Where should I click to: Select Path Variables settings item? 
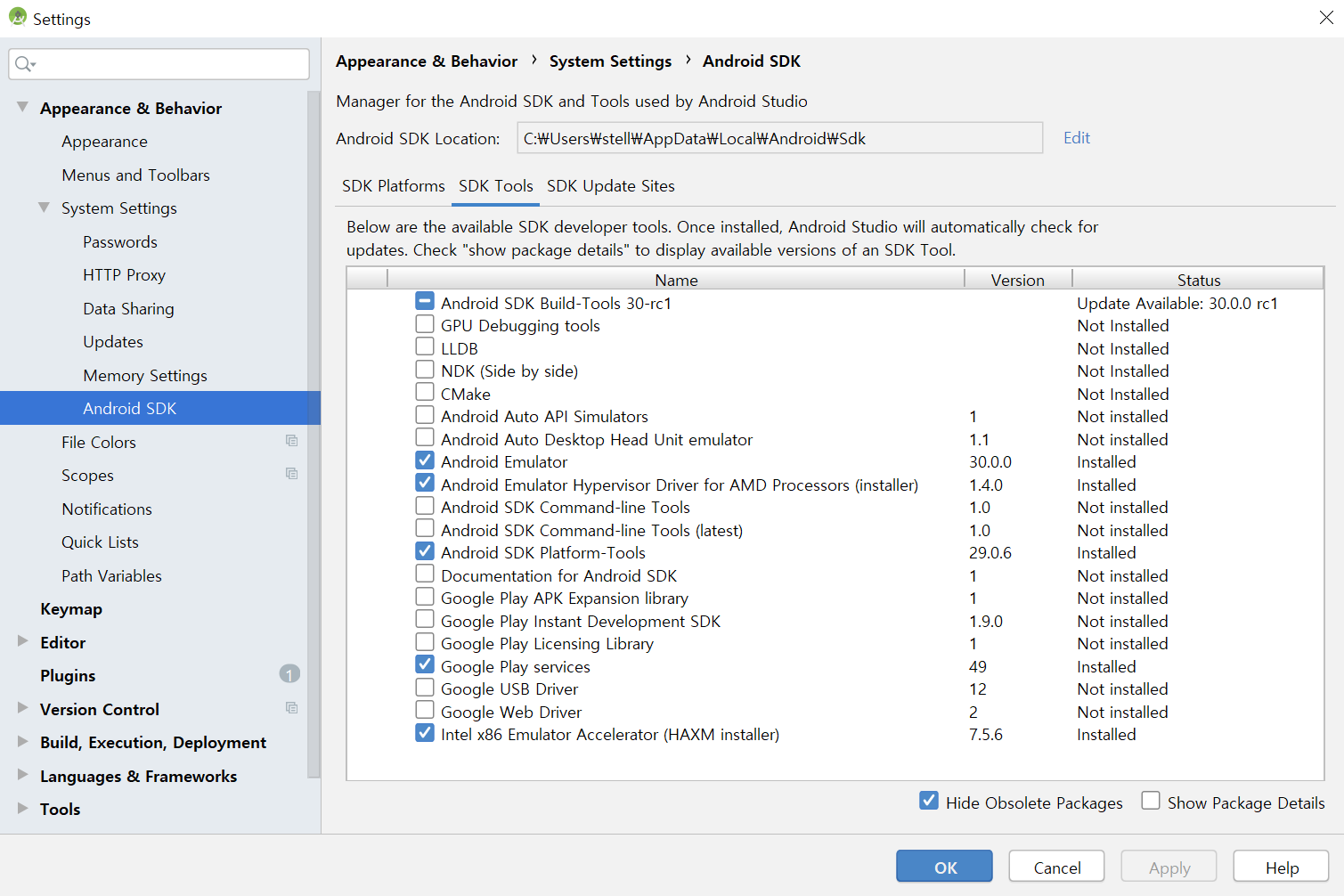point(111,576)
